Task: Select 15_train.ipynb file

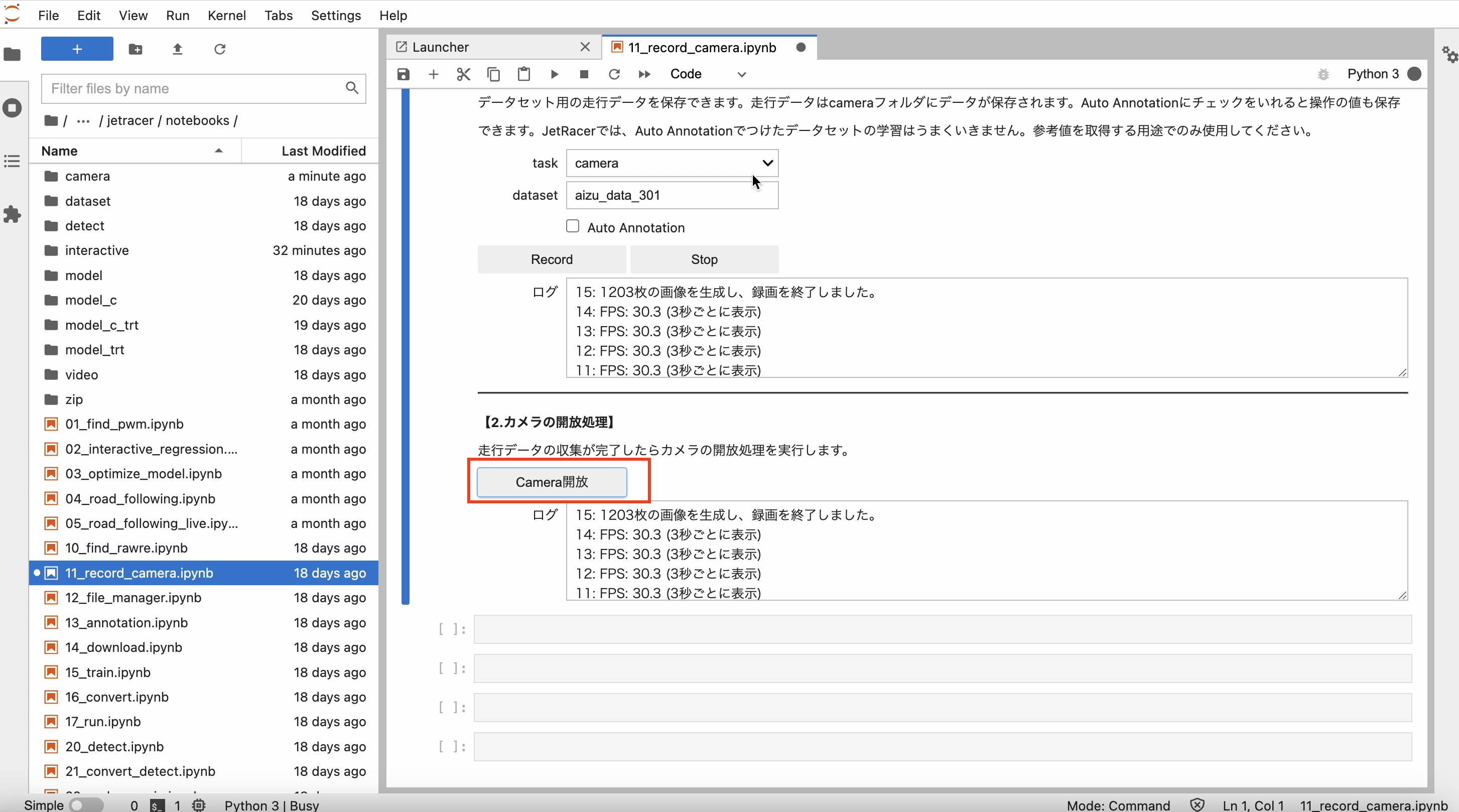Action: 204,672
